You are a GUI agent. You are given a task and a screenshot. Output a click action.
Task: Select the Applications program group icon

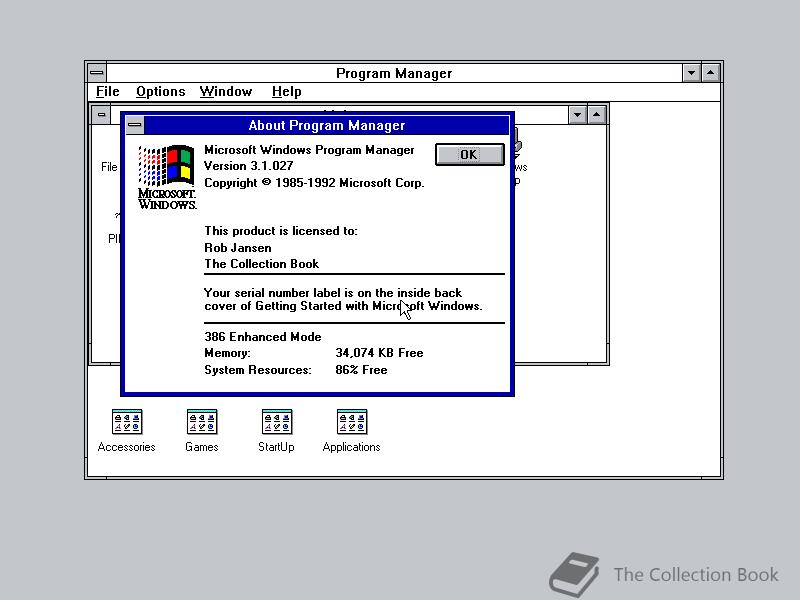coord(352,431)
